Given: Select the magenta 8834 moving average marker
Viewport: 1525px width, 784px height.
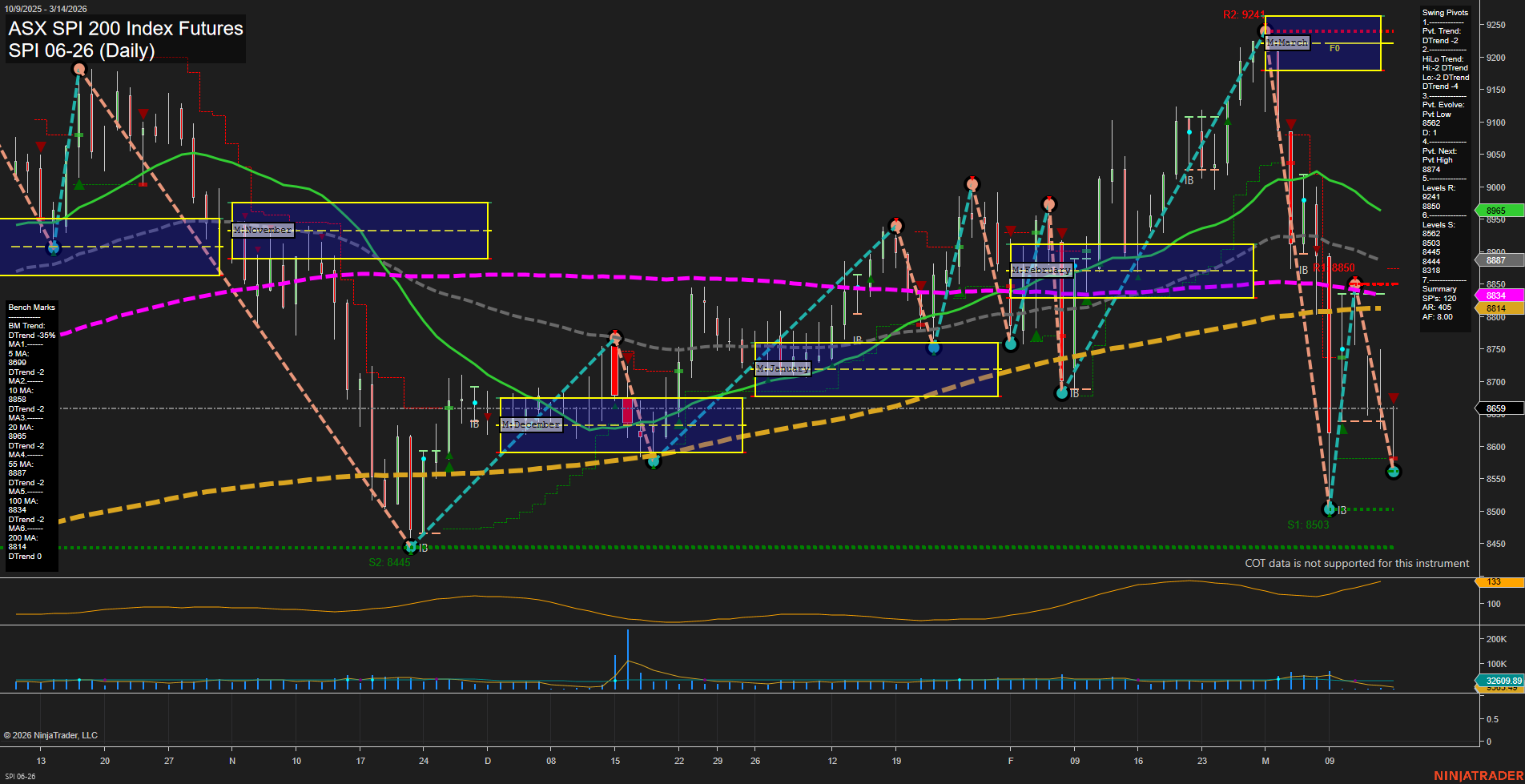Looking at the screenshot, I should (x=1495, y=296).
